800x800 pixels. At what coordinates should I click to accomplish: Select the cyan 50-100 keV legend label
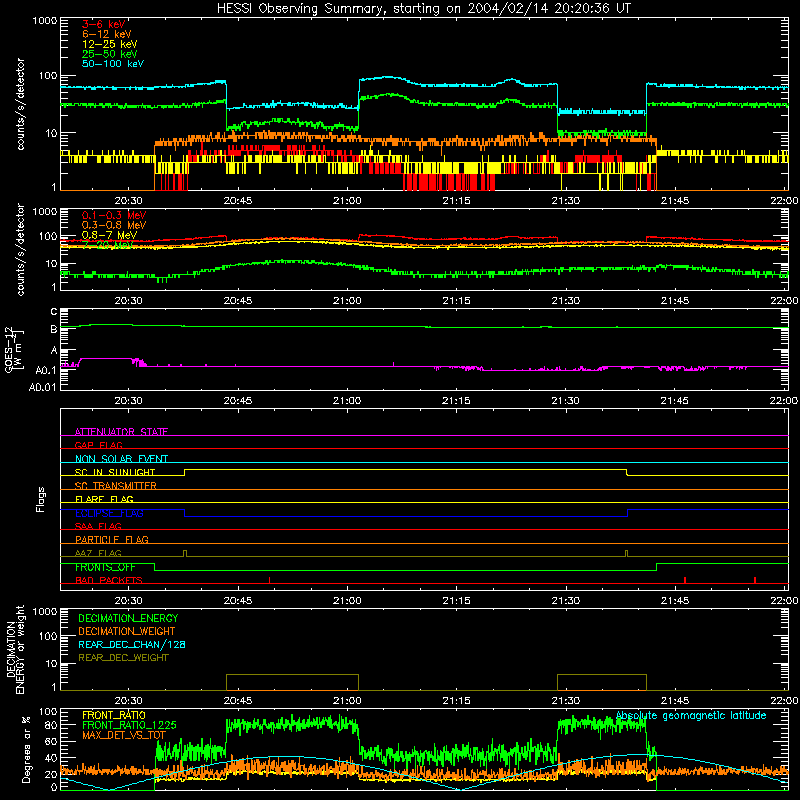pos(113,64)
